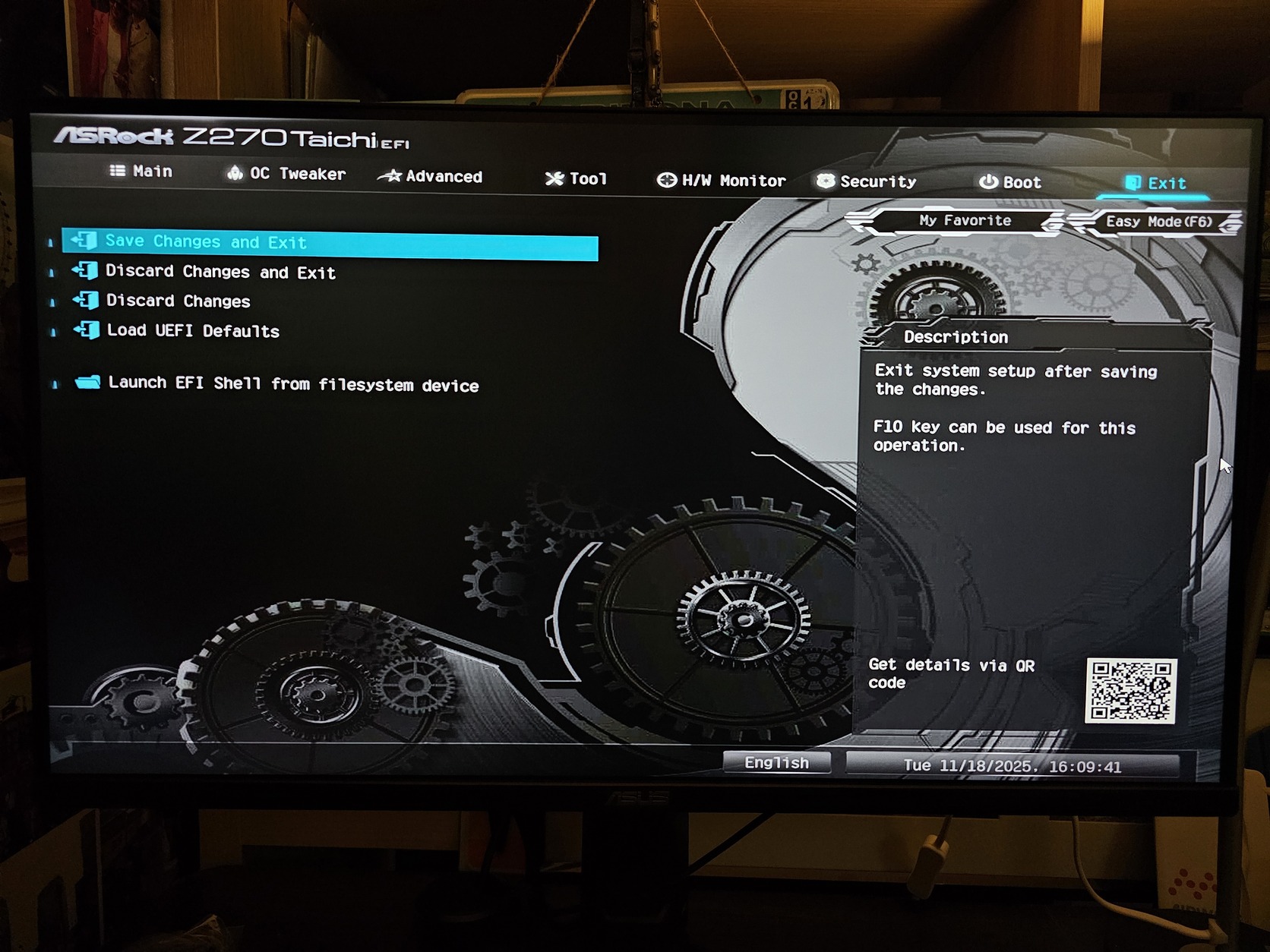The width and height of the screenshot is (1270, 952).
Task: Click the icon beside Discard Changes
Action: click(85, 300)
